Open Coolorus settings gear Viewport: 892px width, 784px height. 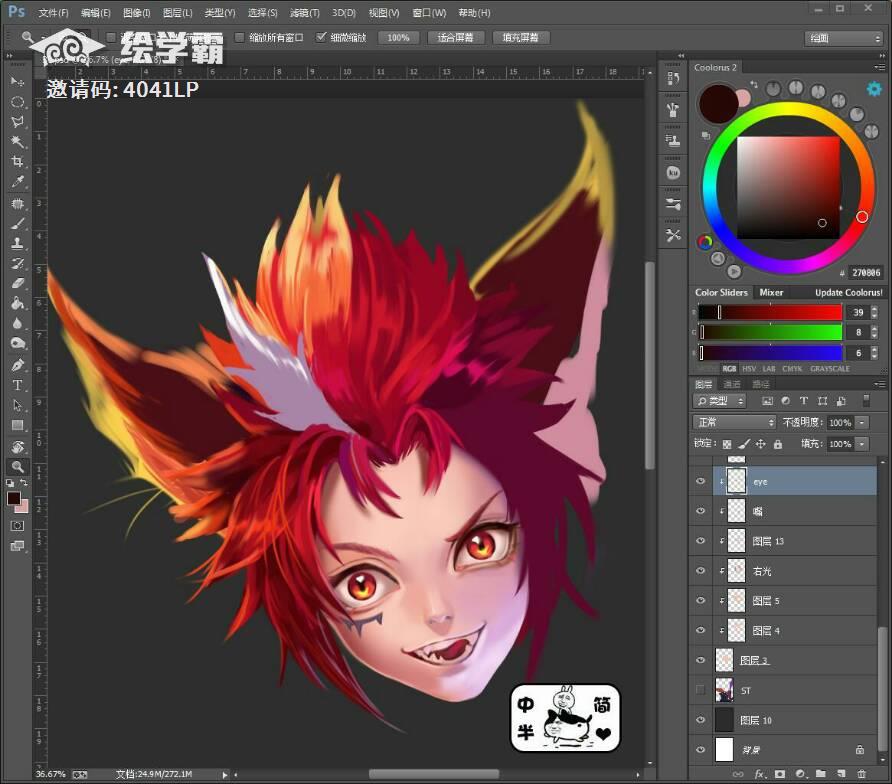pos(874,89)
